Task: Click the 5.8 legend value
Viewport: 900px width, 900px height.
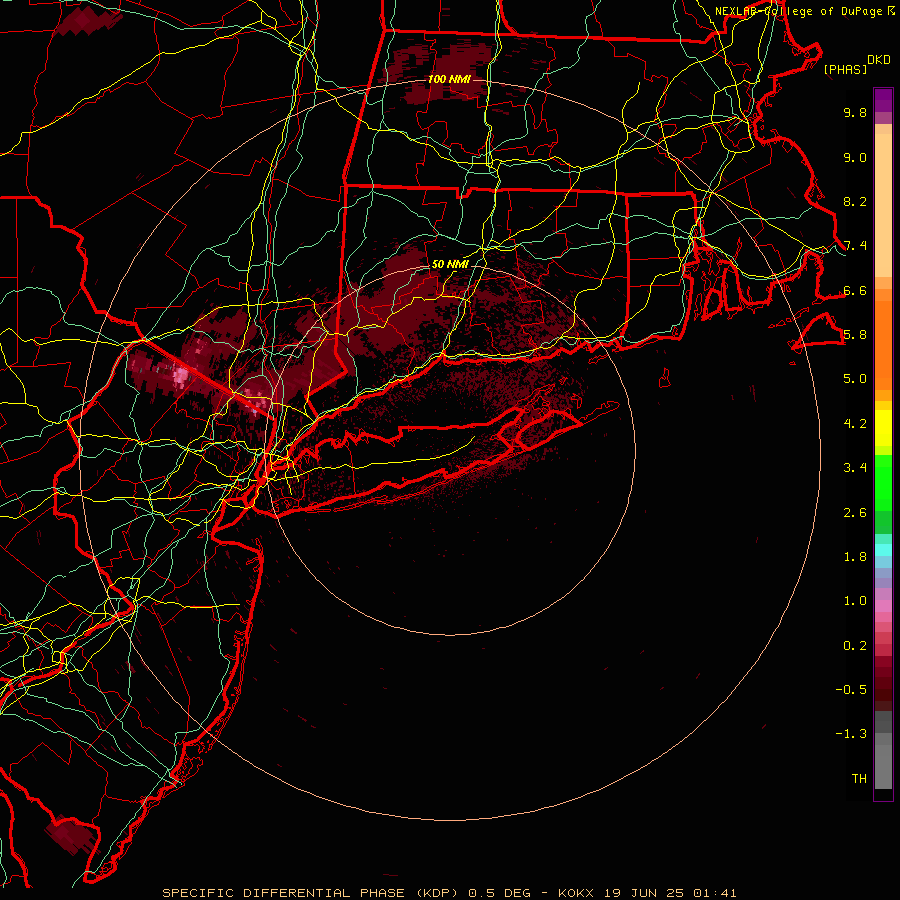Action: pos(855,335)
